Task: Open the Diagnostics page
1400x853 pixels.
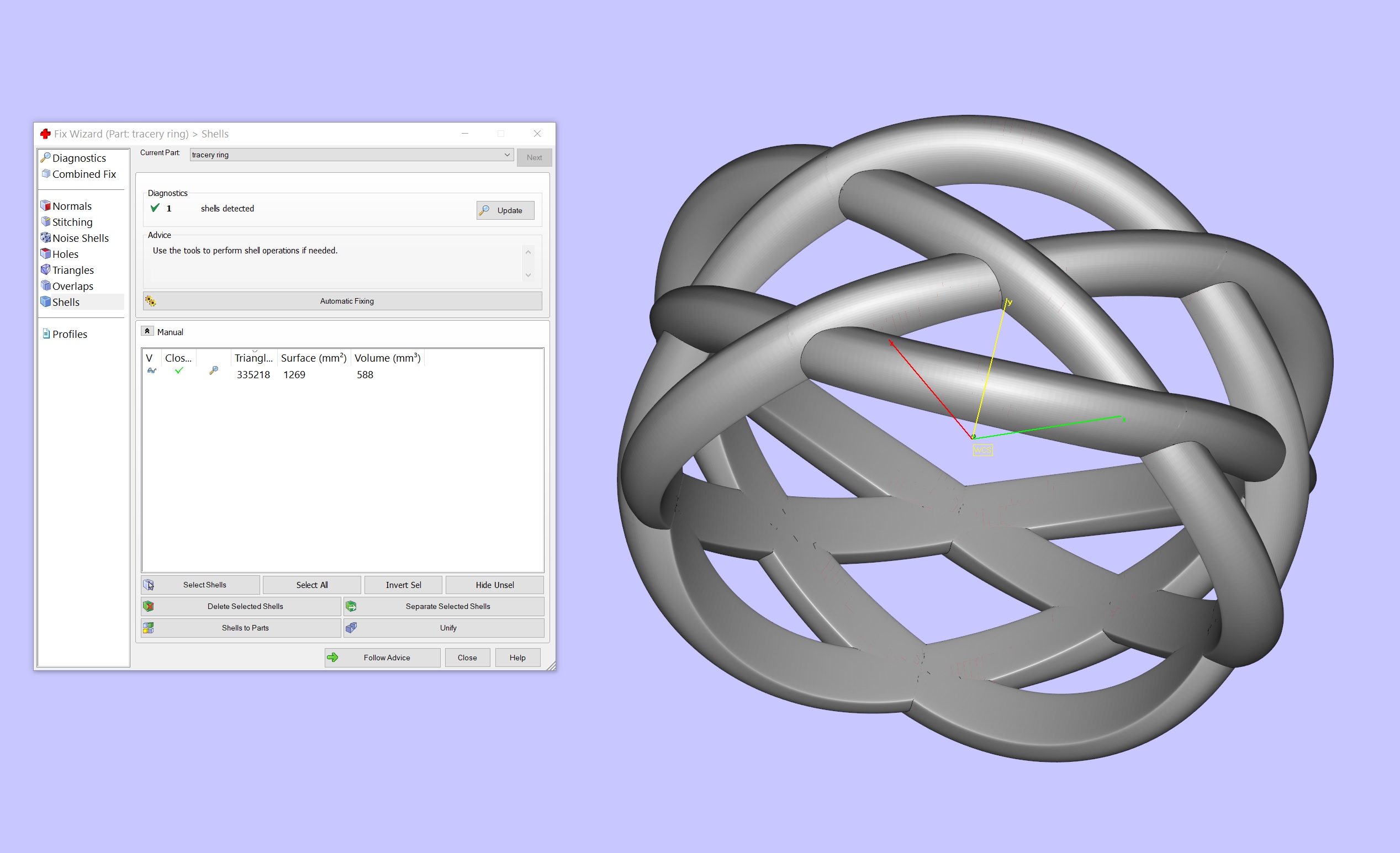Action: 79,158
